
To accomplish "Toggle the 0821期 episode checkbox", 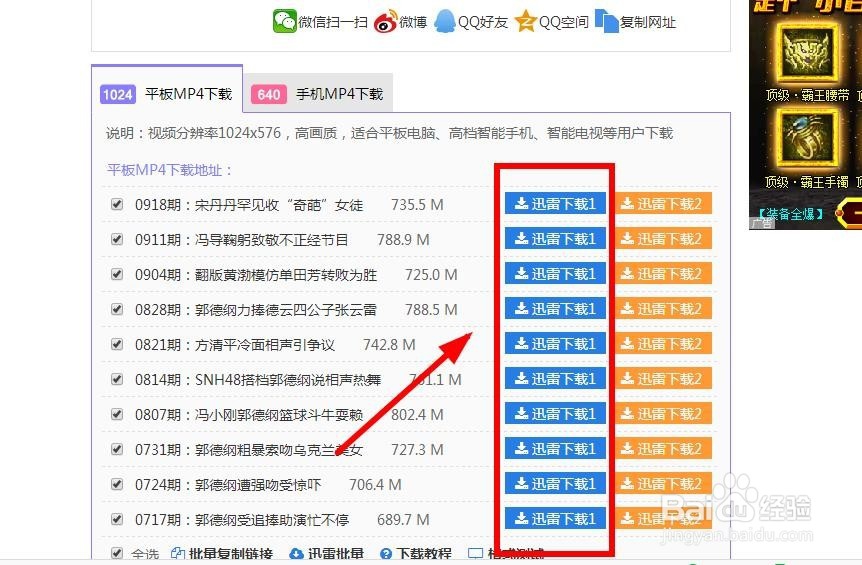I will click(x=117, y=344).
